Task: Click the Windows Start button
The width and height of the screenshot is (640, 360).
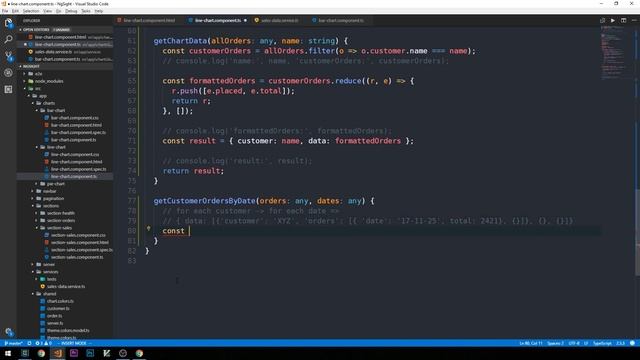Action: click(x=8, y=353)
